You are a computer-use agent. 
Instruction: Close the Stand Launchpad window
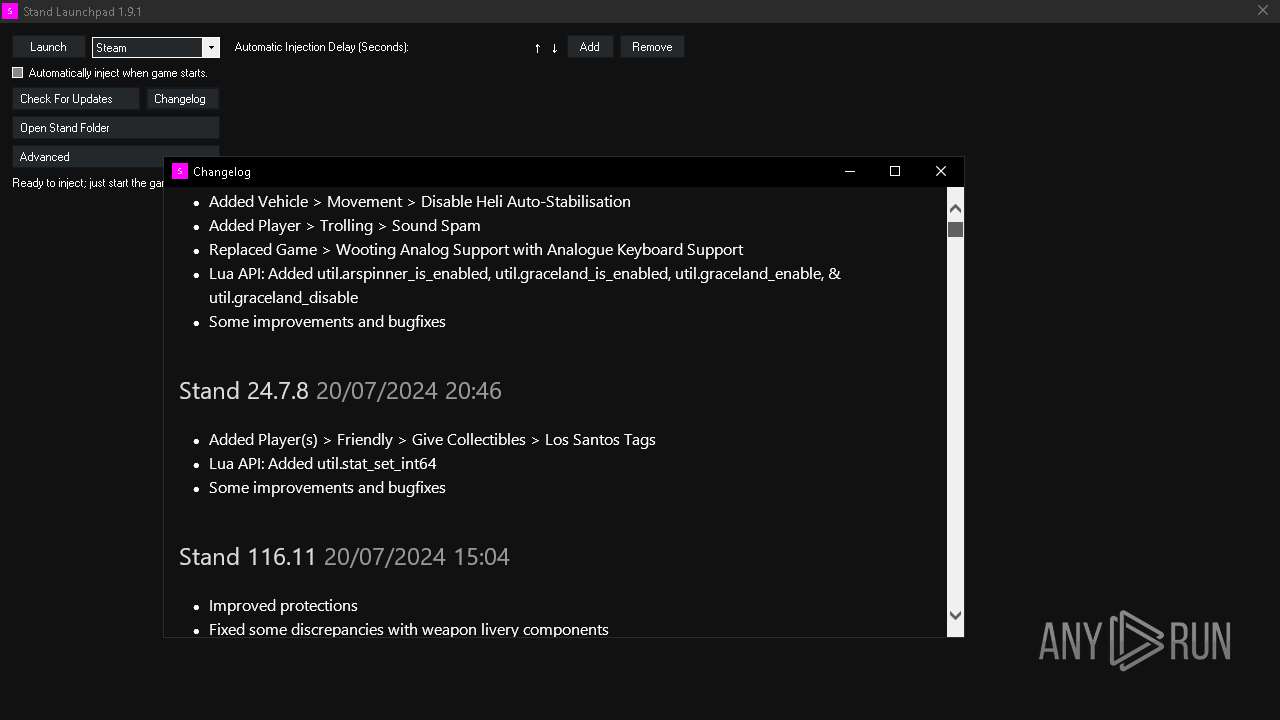point(1263,11)
